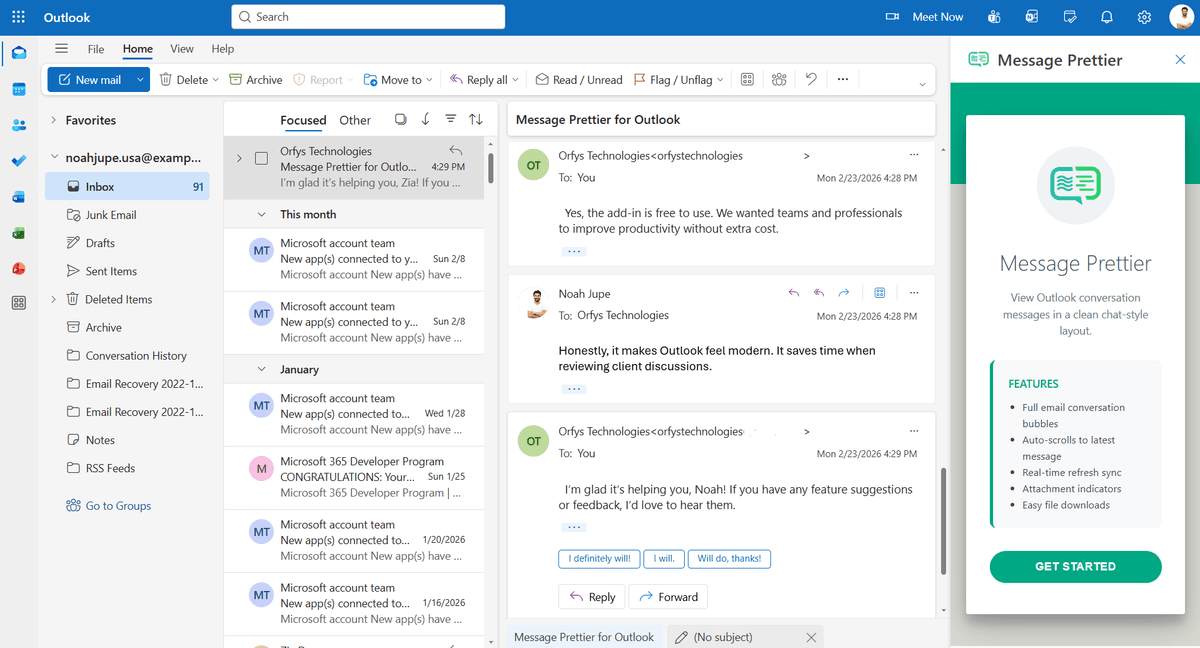Collapse the This month group
The image size is (1200, 648).
coord(262,214)
